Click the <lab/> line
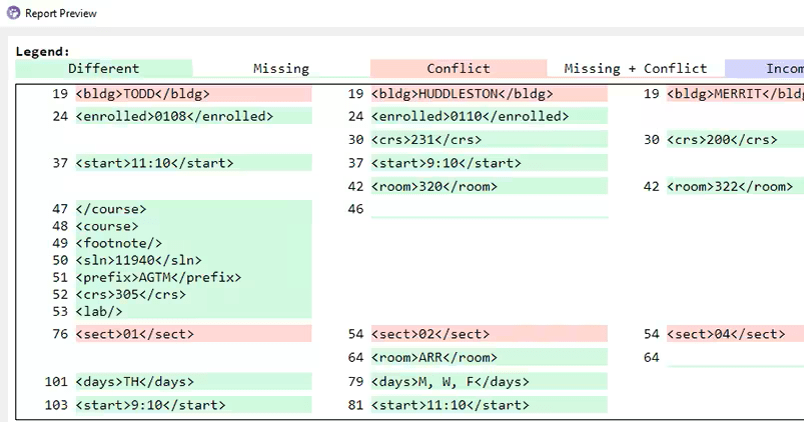This screenshot has width=804, height=422. [193, 311]
